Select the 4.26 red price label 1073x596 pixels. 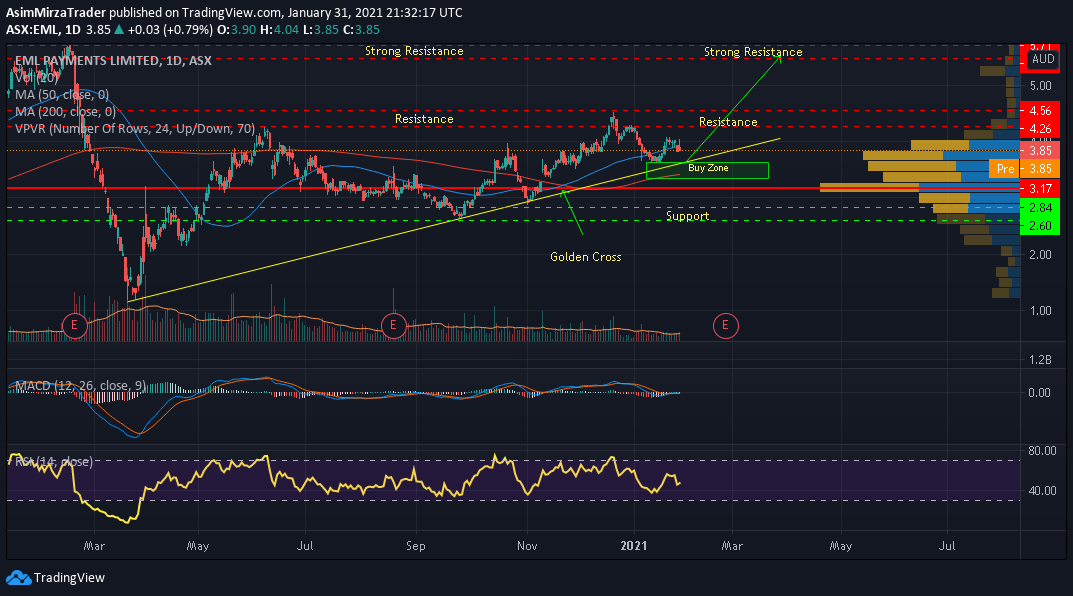[1040, 129]
